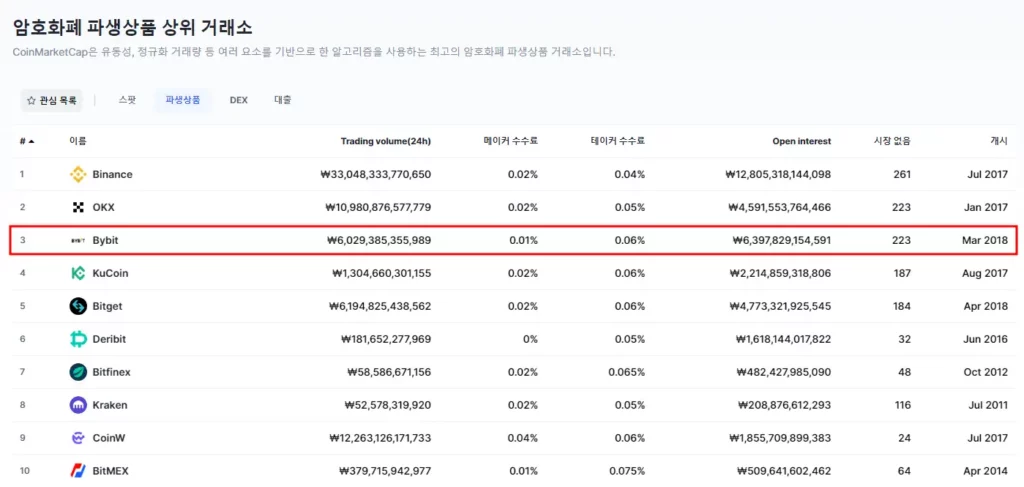This screenshot has width=1024, height=487.
Task: Click Bitfinex launch date Oct 2012
Action: [986, 372]
